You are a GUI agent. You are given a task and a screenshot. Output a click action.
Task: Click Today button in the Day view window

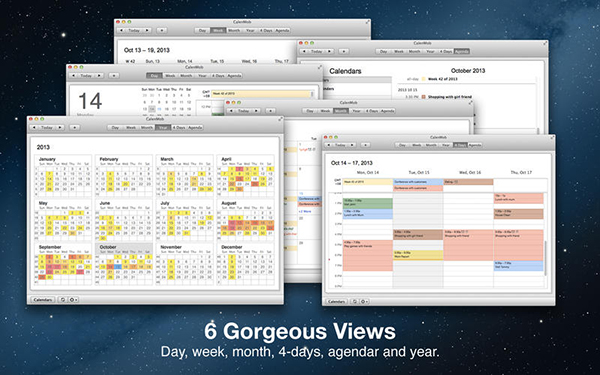pyautogui.click(x=86, y=76)
